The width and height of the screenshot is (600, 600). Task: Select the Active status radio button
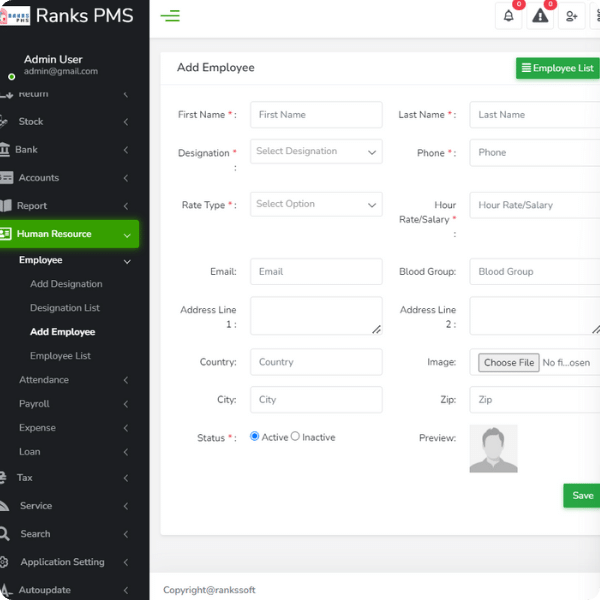[255, 436]
